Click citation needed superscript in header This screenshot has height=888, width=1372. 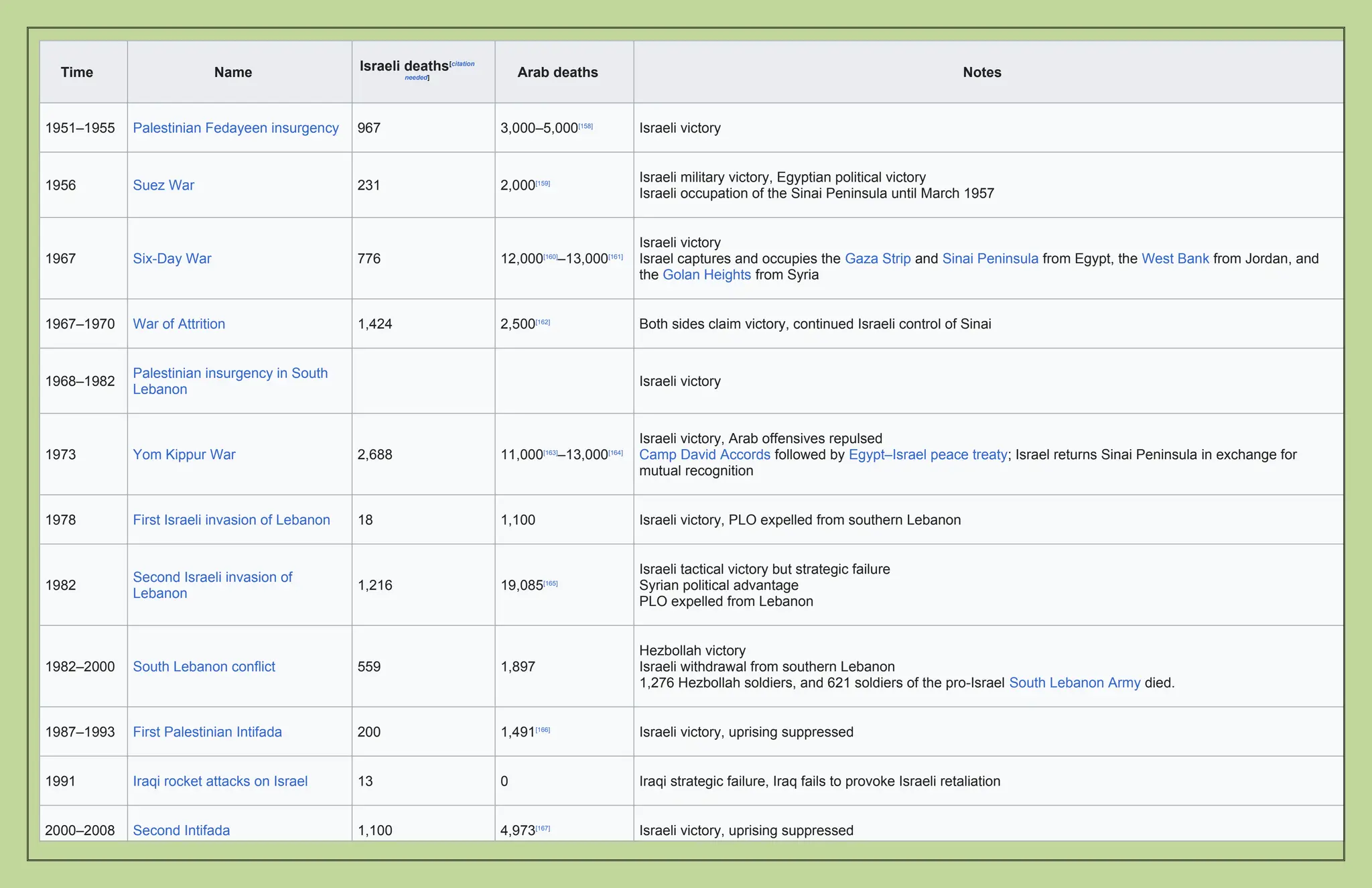463,64
